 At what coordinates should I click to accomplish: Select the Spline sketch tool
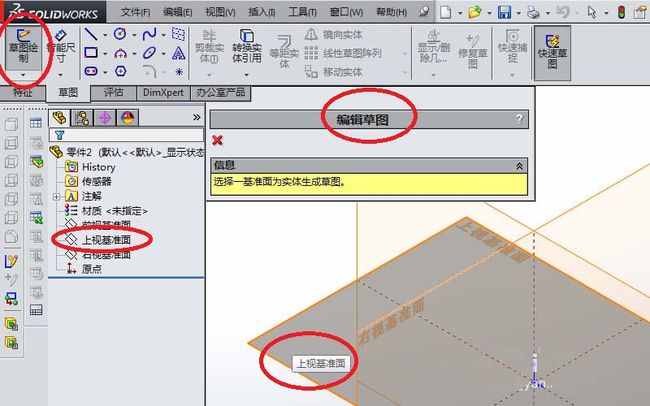149,34
